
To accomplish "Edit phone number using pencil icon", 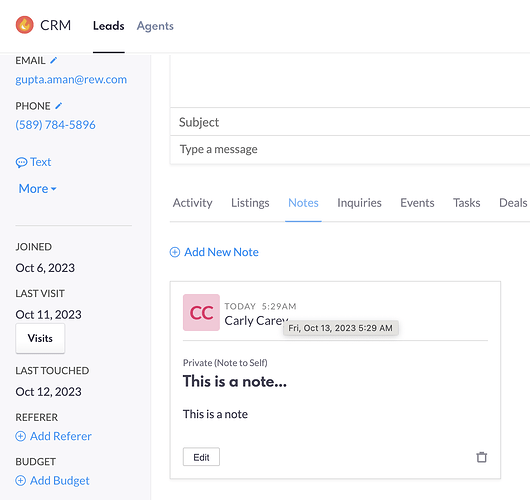I will click(58, 106).
